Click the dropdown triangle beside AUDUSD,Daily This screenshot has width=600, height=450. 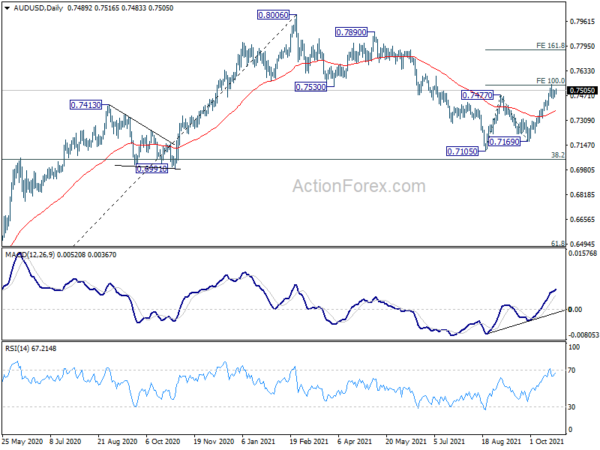point(7,8)
